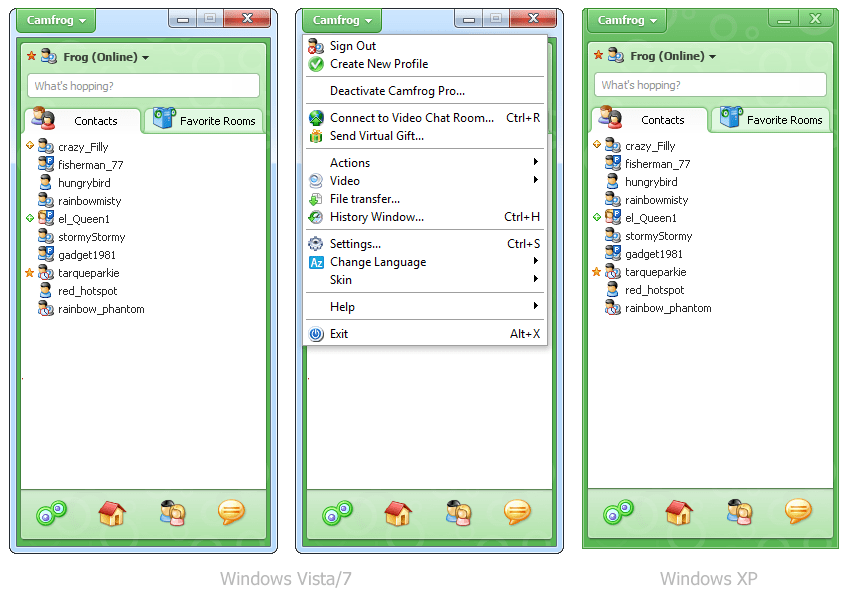Click add contact icon in middle menu window
The width and height of the screenshot is (850, 600).
[x=459, y=513]
